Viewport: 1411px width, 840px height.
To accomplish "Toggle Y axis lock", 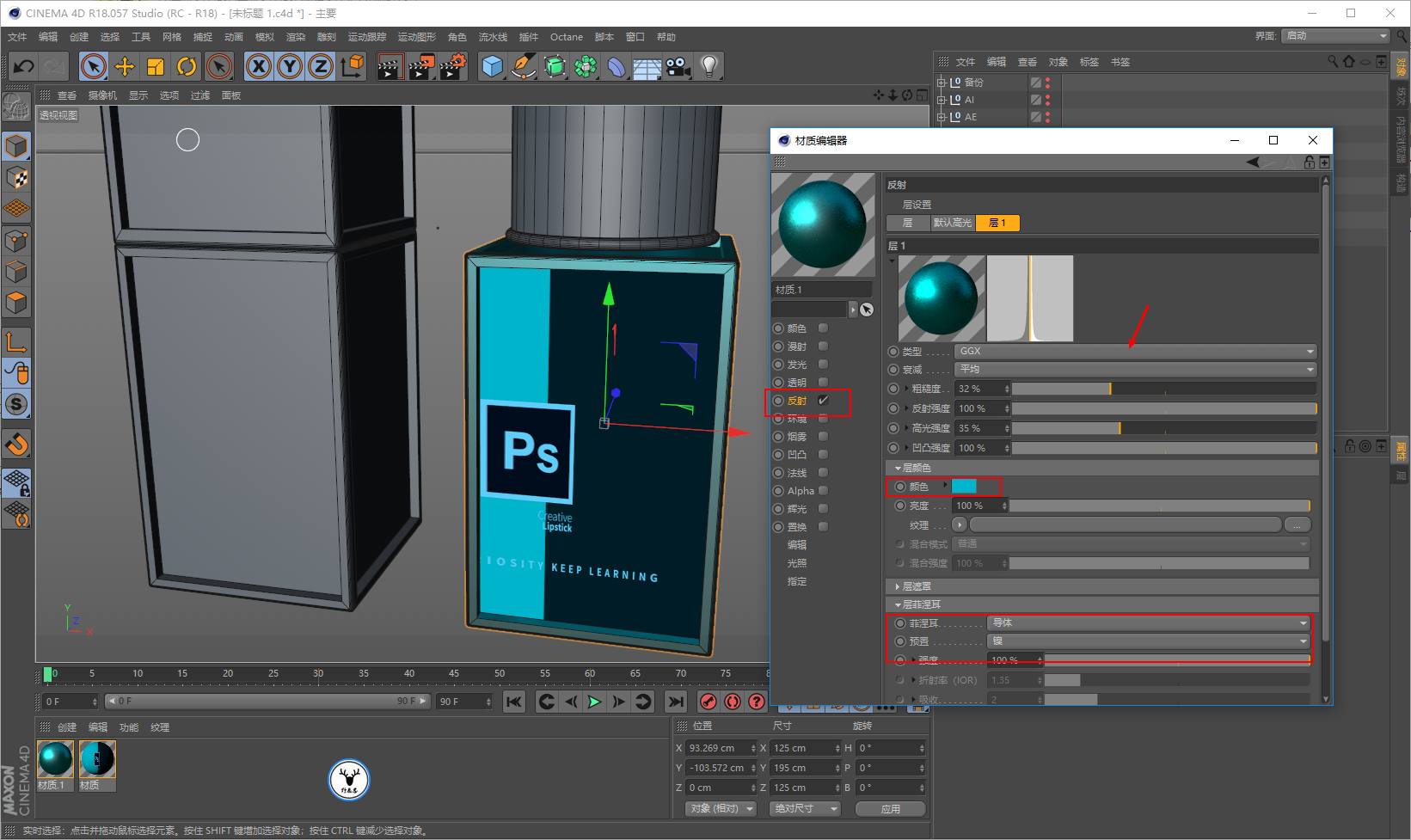I will pyautogui.click(x=290, y=66).
